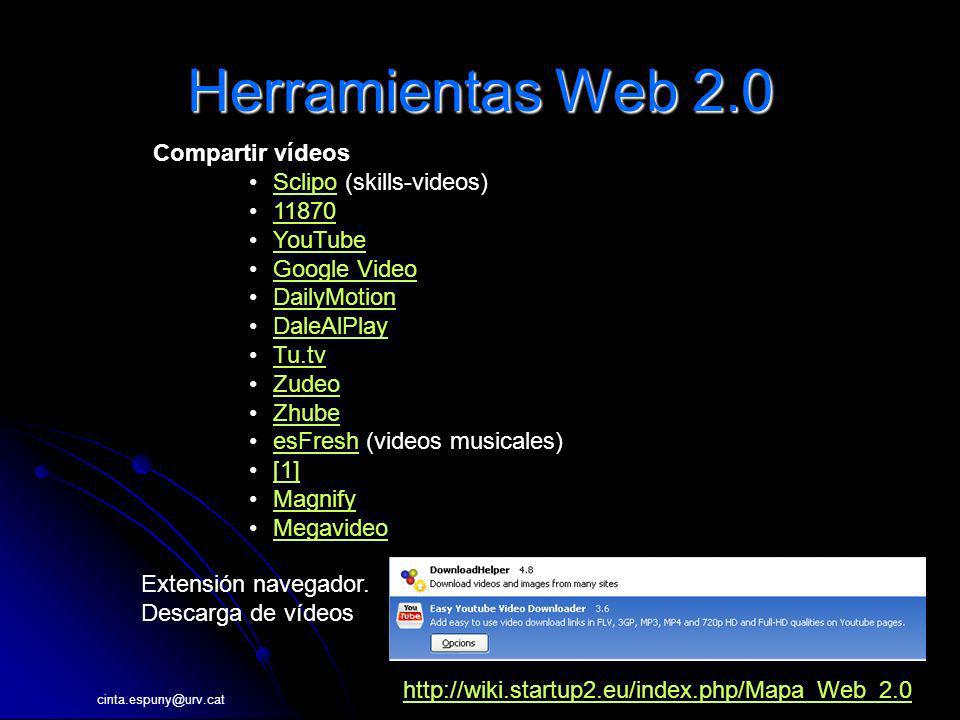Open the Zudeo link
Screen dimensions: 960x720
tap(306, 384)
